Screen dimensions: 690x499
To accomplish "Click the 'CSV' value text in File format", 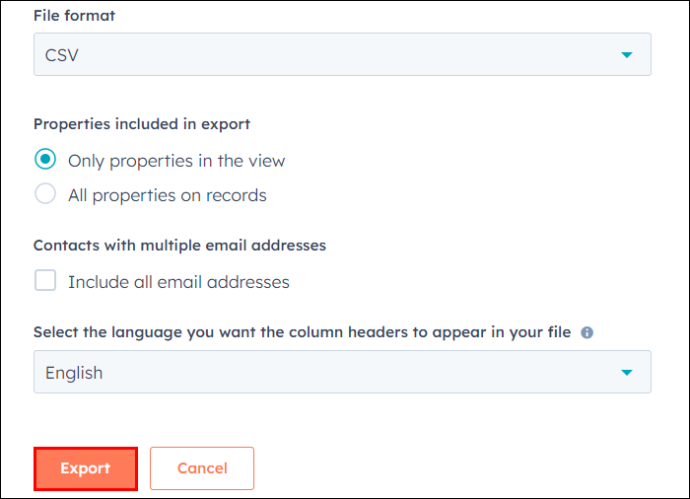I will 62,55.
